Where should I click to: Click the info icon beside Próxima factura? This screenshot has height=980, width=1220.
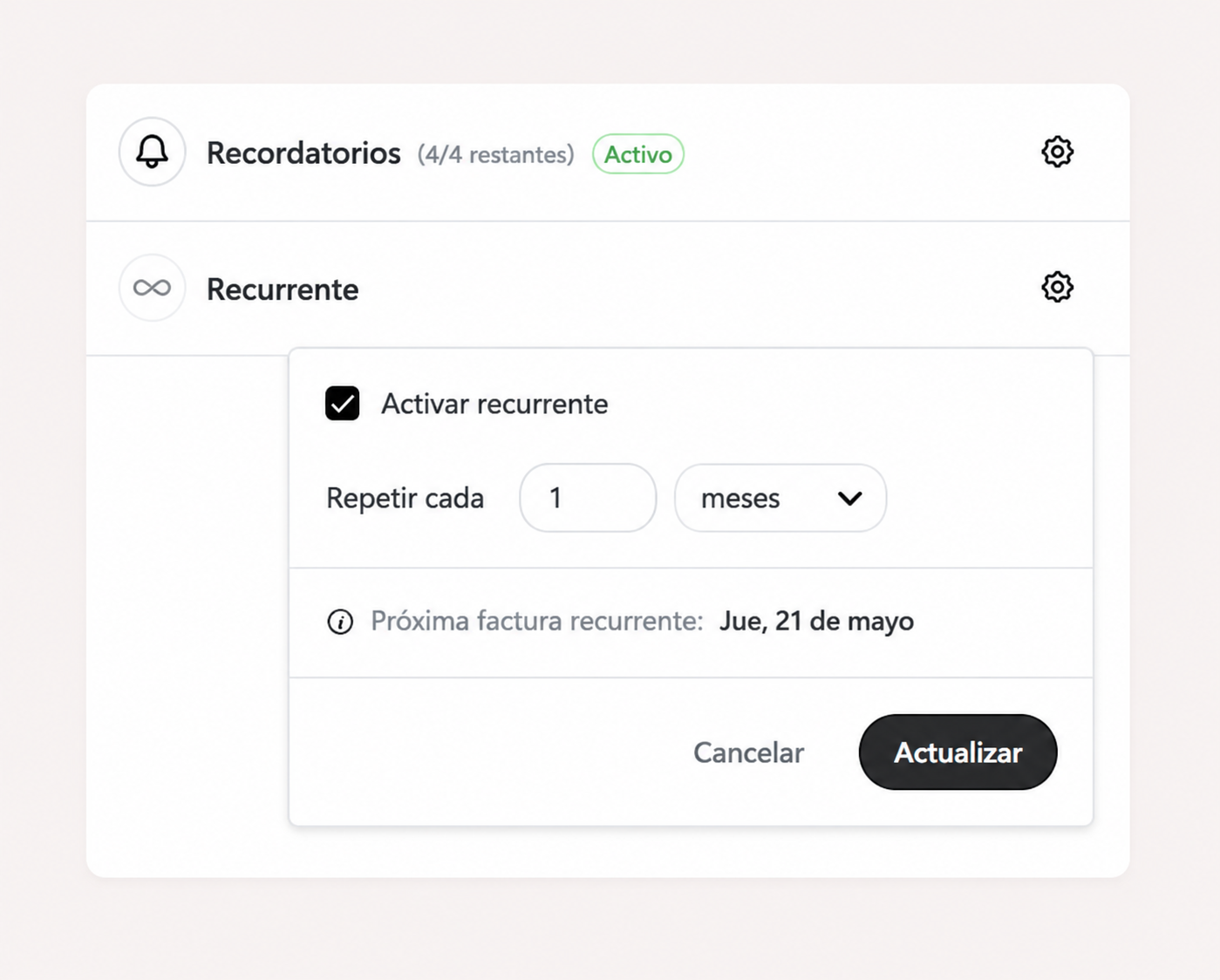coord(340,622)
